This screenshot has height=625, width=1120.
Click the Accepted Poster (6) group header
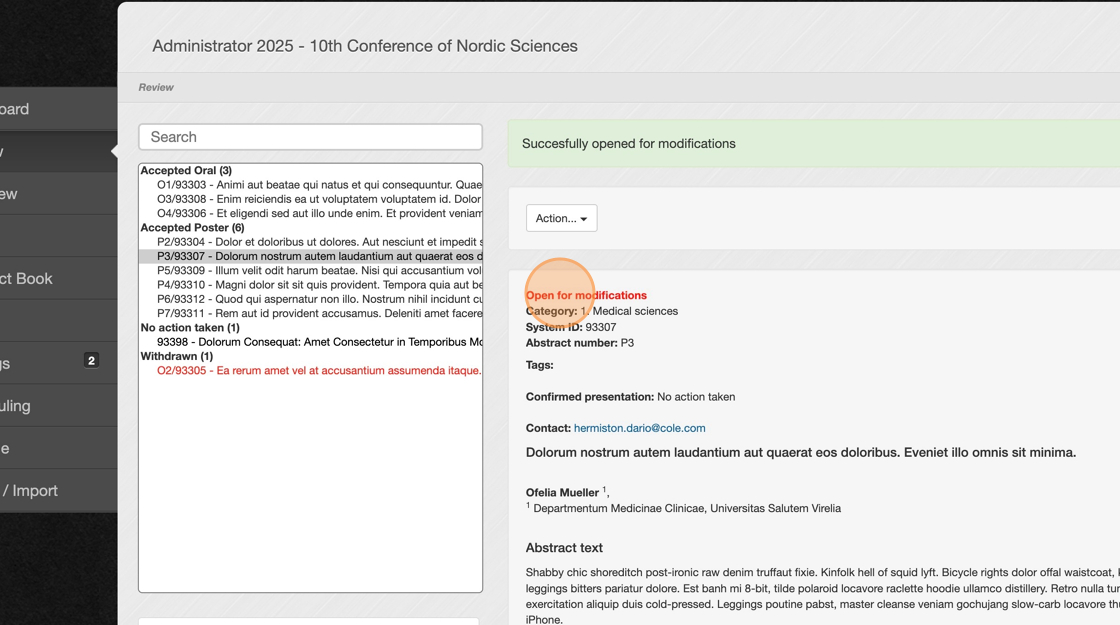pyautogui.click(x=192, y=228)
